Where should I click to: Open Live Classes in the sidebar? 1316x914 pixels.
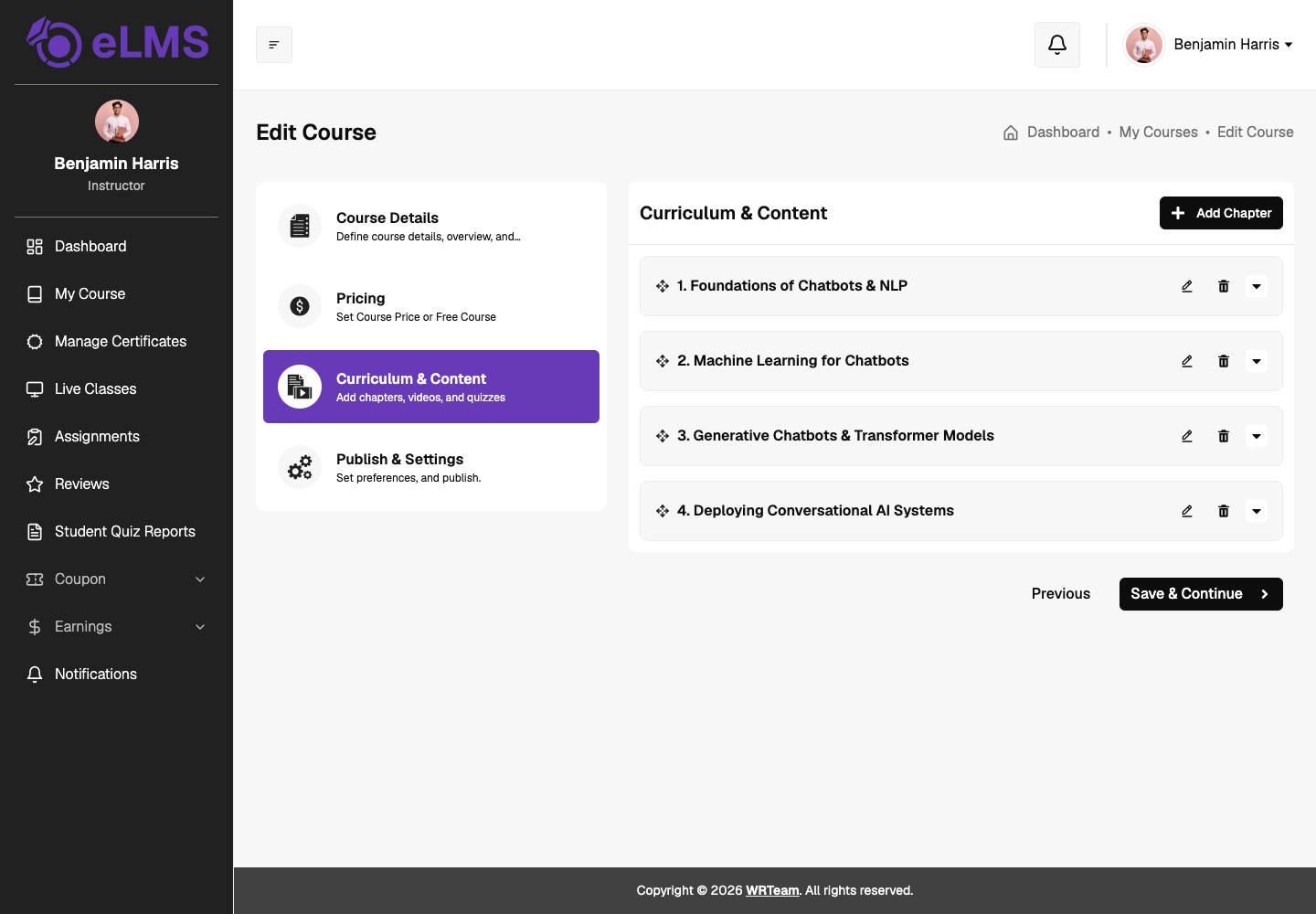click(x=117, y=389)
